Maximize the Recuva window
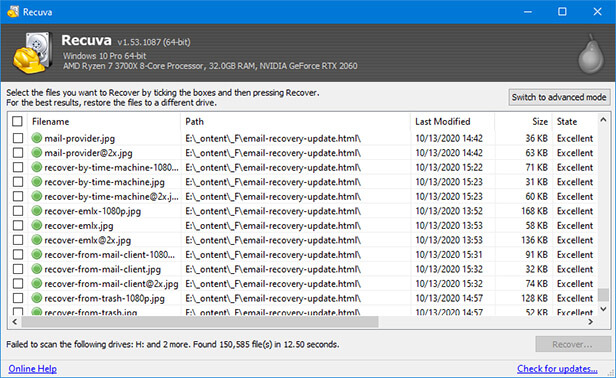Image resolution: width=616 pixels, height=378 pixels. click(x=562, y=11)
